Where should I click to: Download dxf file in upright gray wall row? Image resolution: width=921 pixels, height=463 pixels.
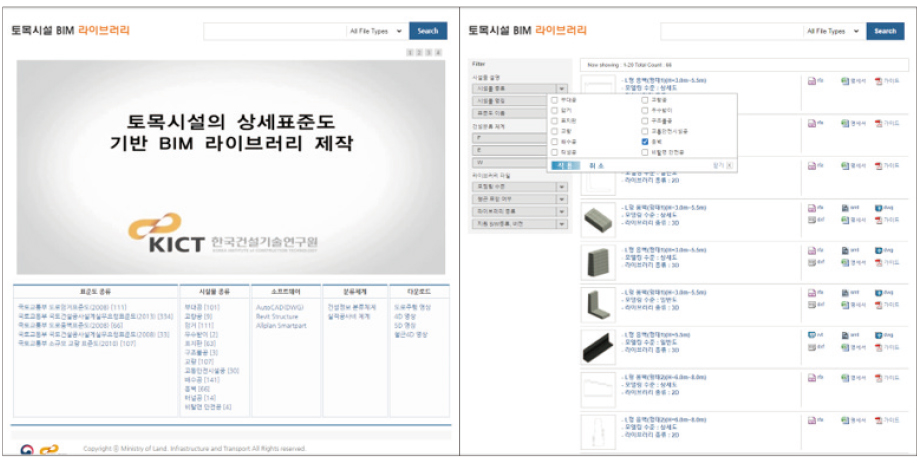[x=816, y=262]
